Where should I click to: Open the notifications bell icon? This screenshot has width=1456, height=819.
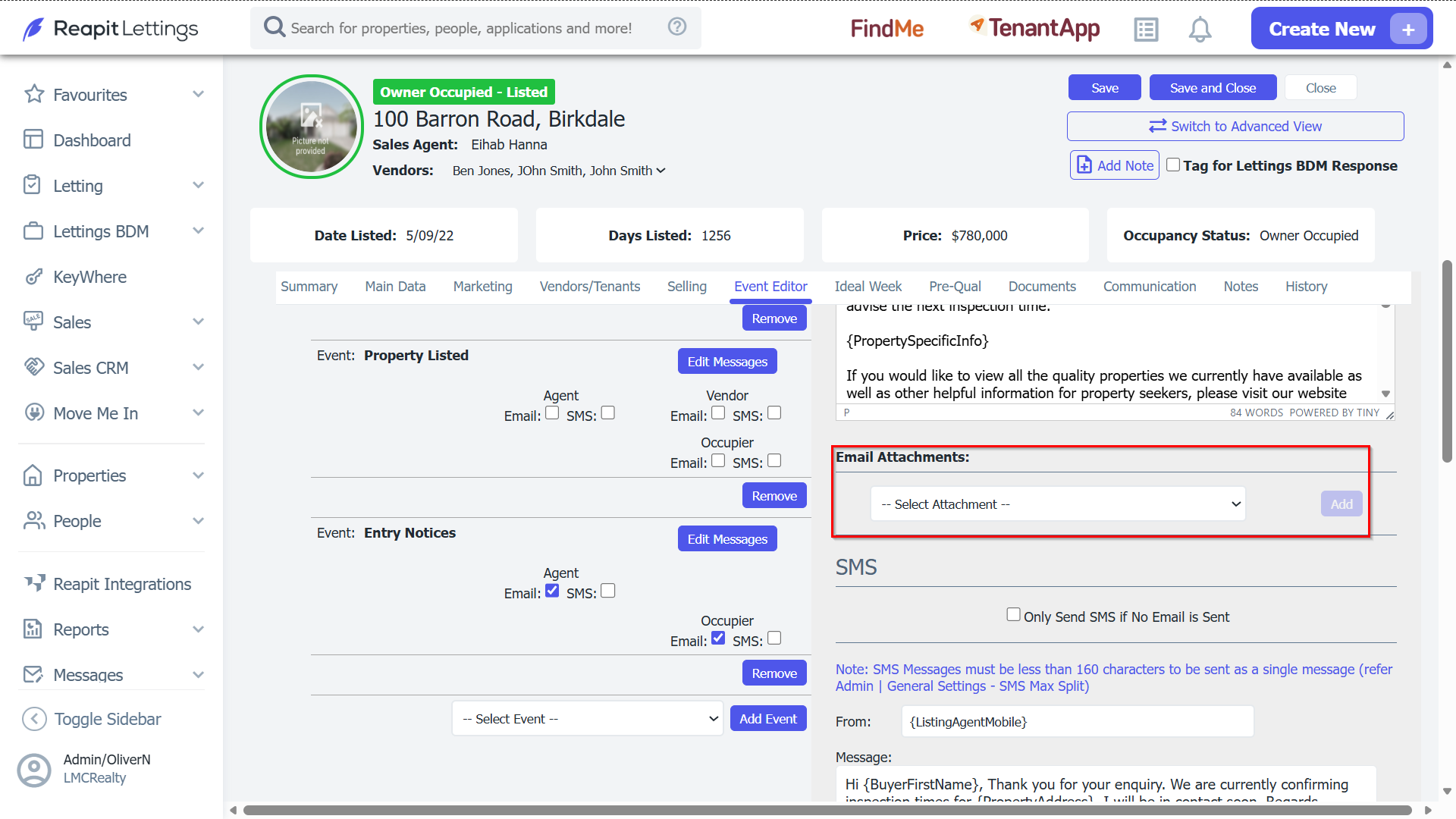(1200, 30)
